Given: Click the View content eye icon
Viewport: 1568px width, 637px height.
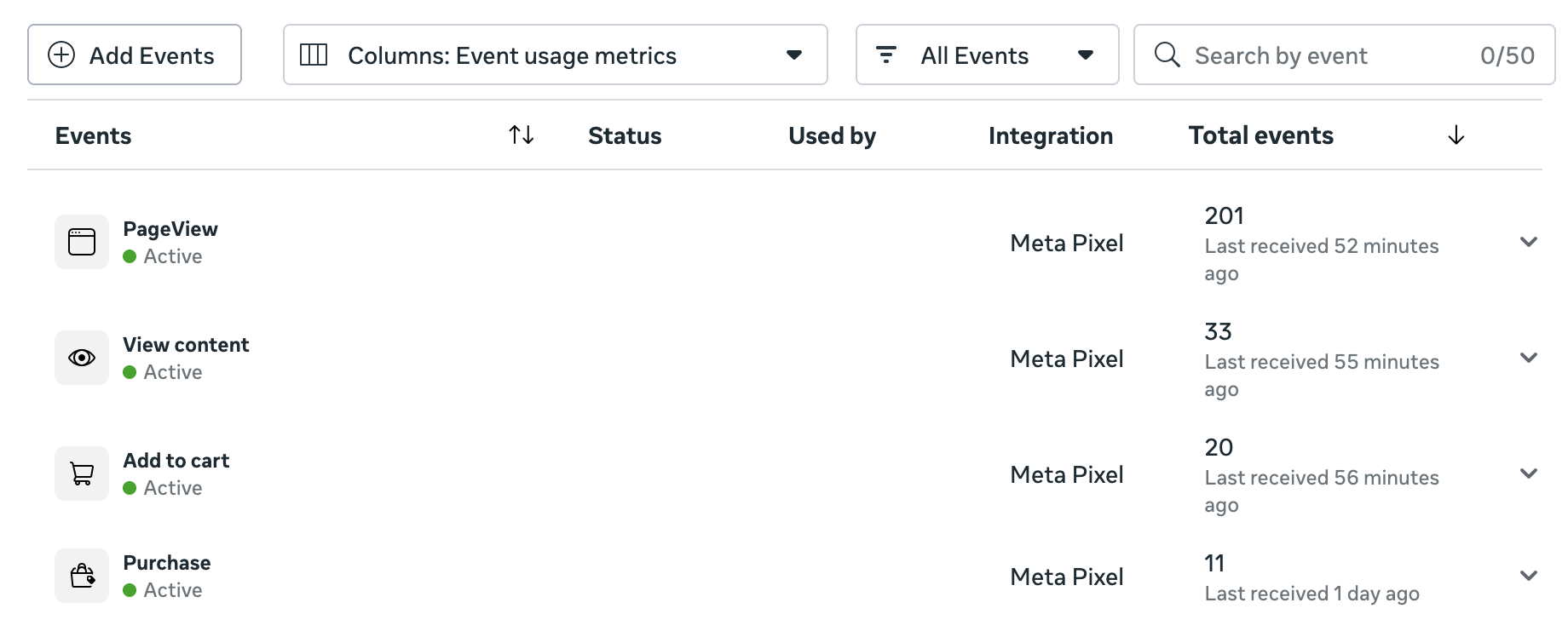Looking at the screenshot, I should click(x=82, y=358).
